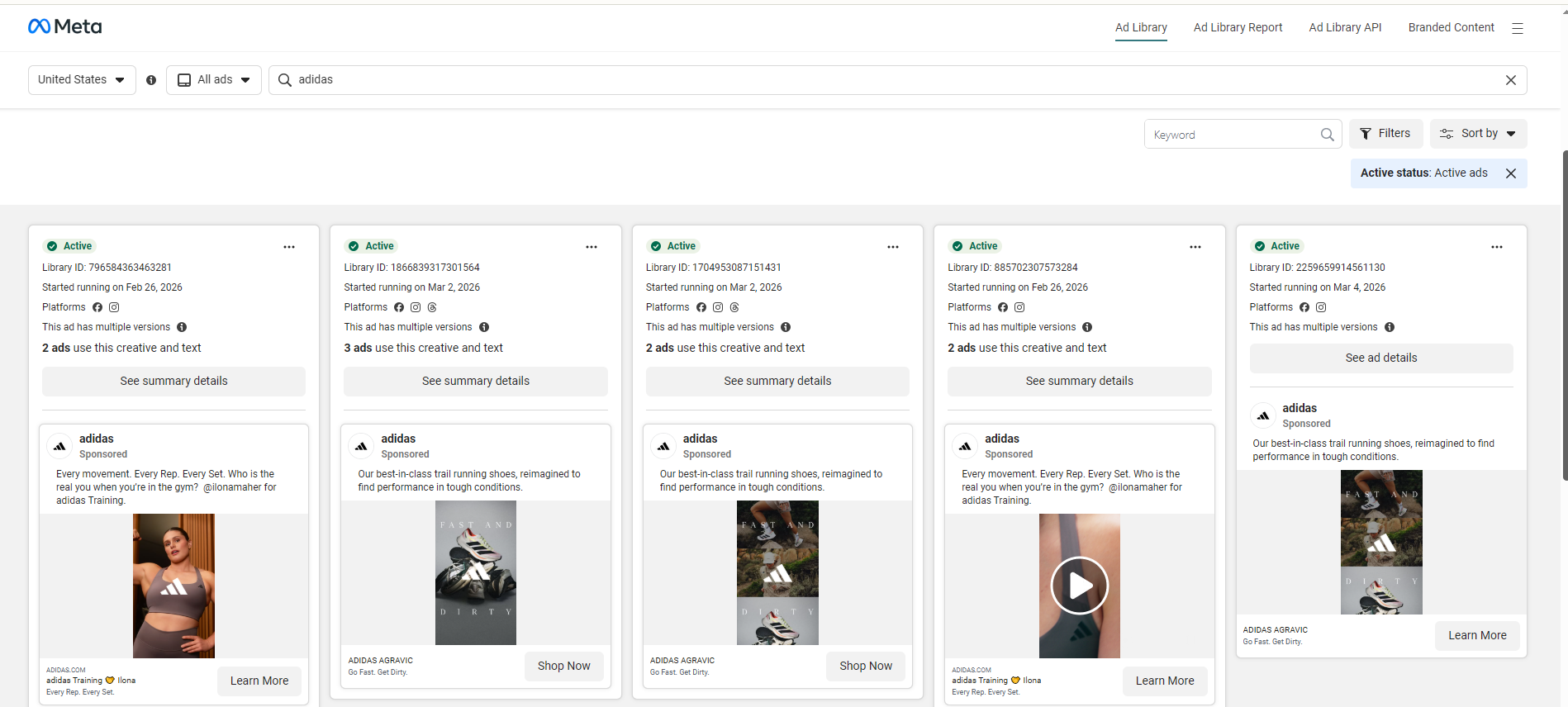Click multiple versions info icon on ad 1704953087151431
Image resolution: width=1568 pixels, height=707 pixels.
coord(786,327)
